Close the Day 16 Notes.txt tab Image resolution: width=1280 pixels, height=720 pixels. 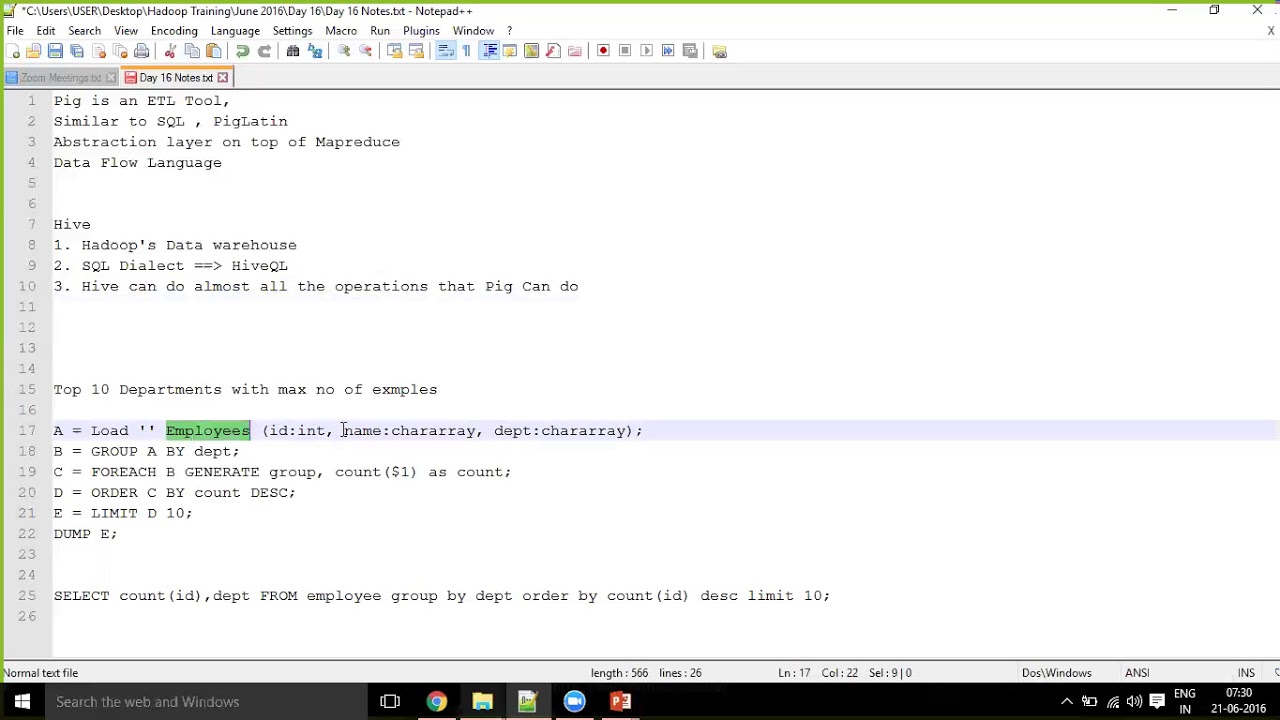click(223, 78)
